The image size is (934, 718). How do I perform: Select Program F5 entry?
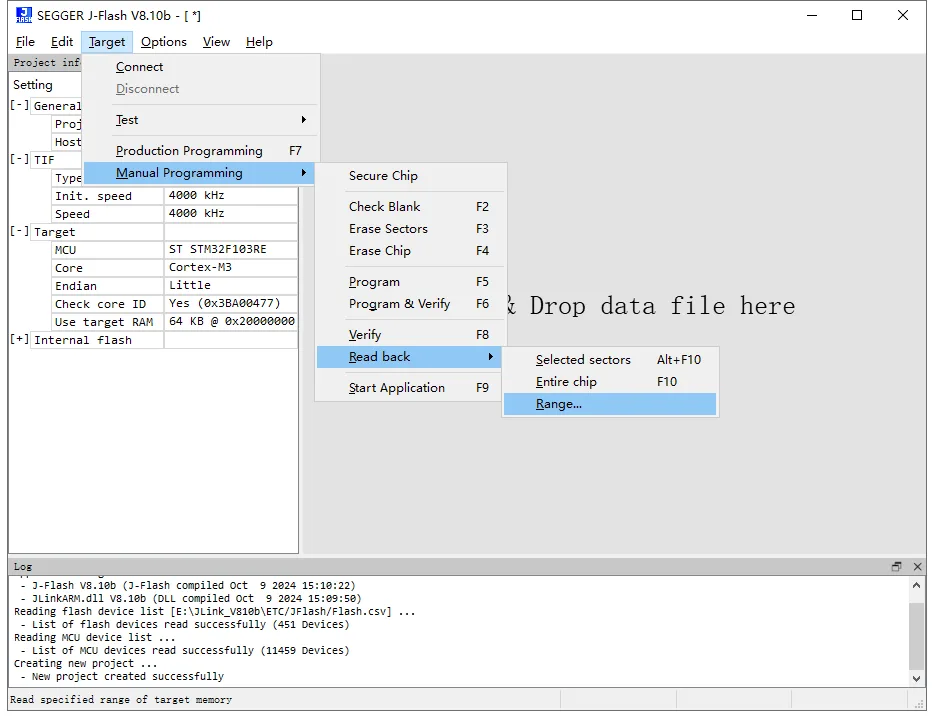[411, 282]
